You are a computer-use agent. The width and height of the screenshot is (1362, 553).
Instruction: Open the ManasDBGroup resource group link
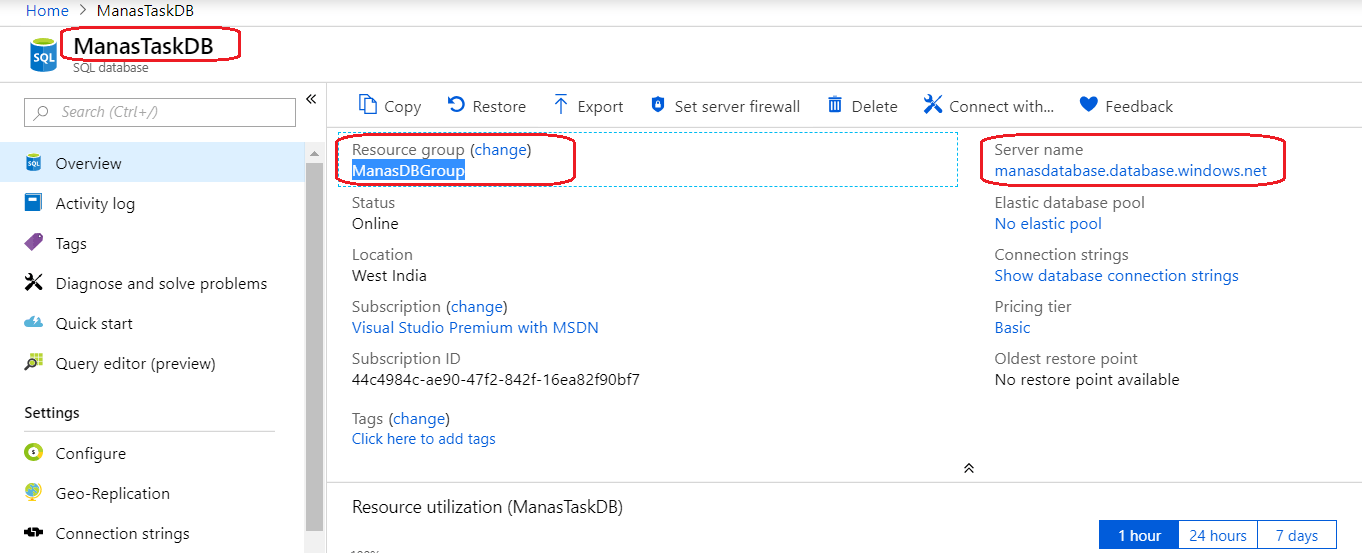coord(408,171)
